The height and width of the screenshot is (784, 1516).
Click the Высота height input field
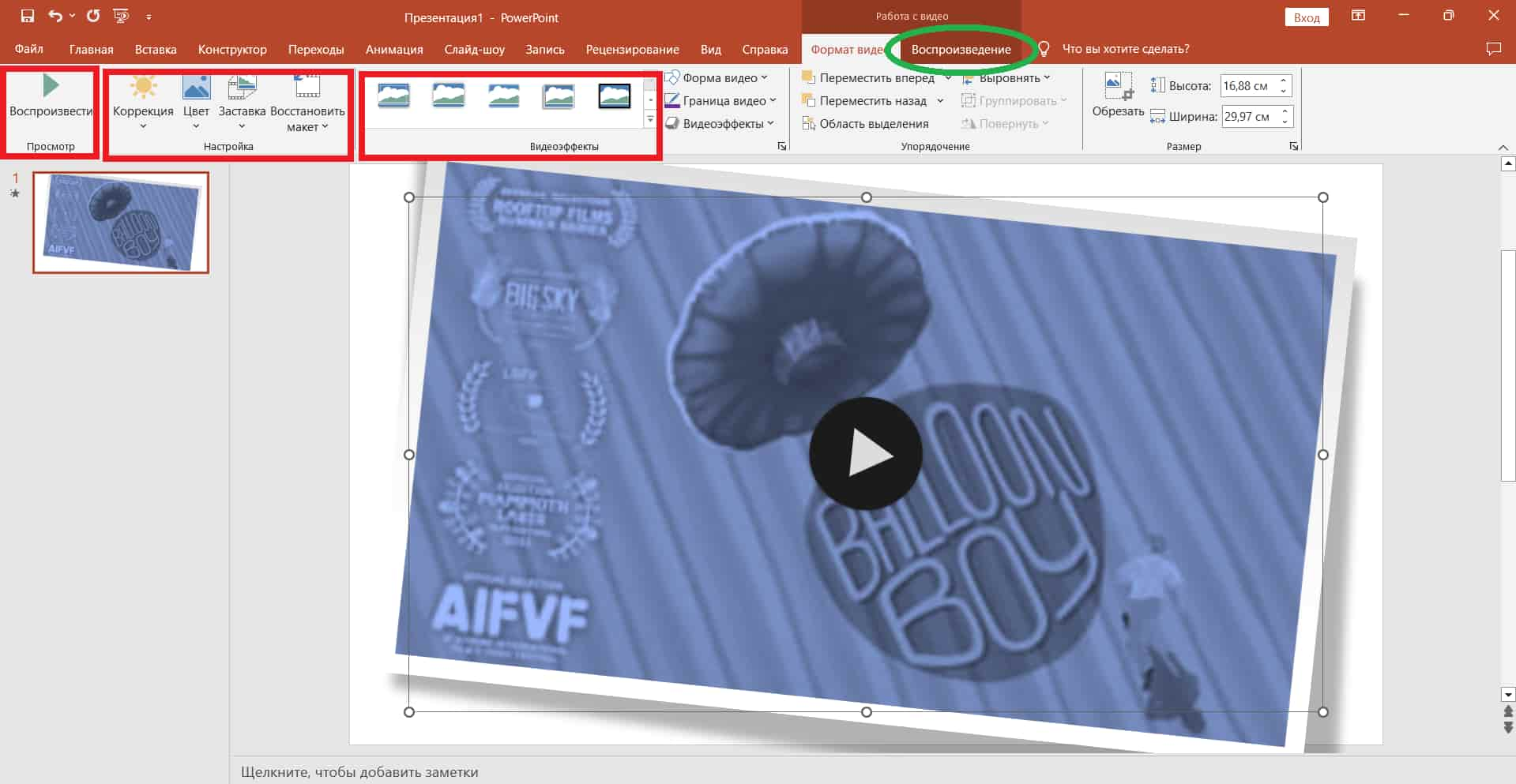click(x=1247, y=85)
